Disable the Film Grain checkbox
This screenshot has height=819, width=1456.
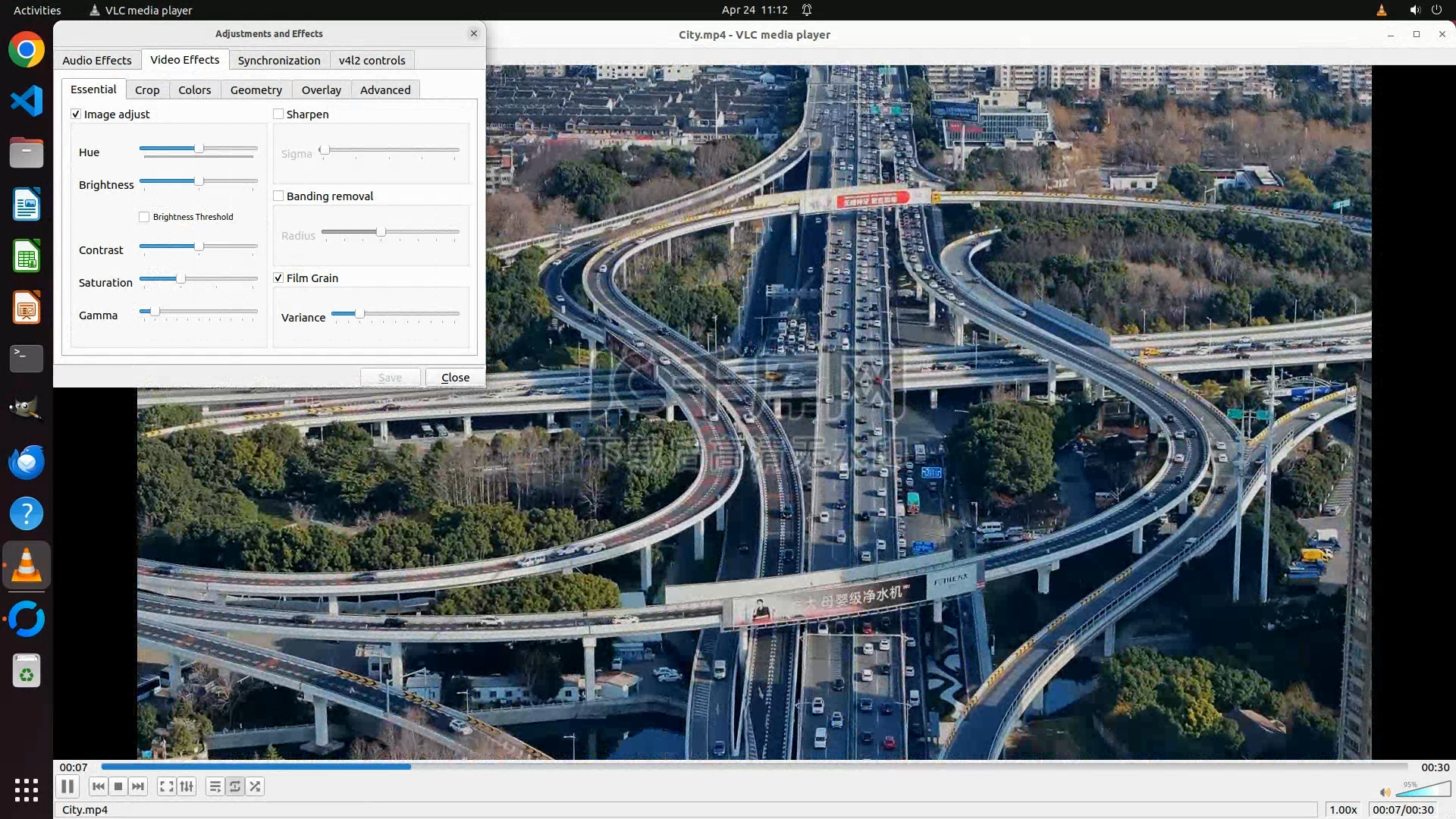[x=278, y=278]
